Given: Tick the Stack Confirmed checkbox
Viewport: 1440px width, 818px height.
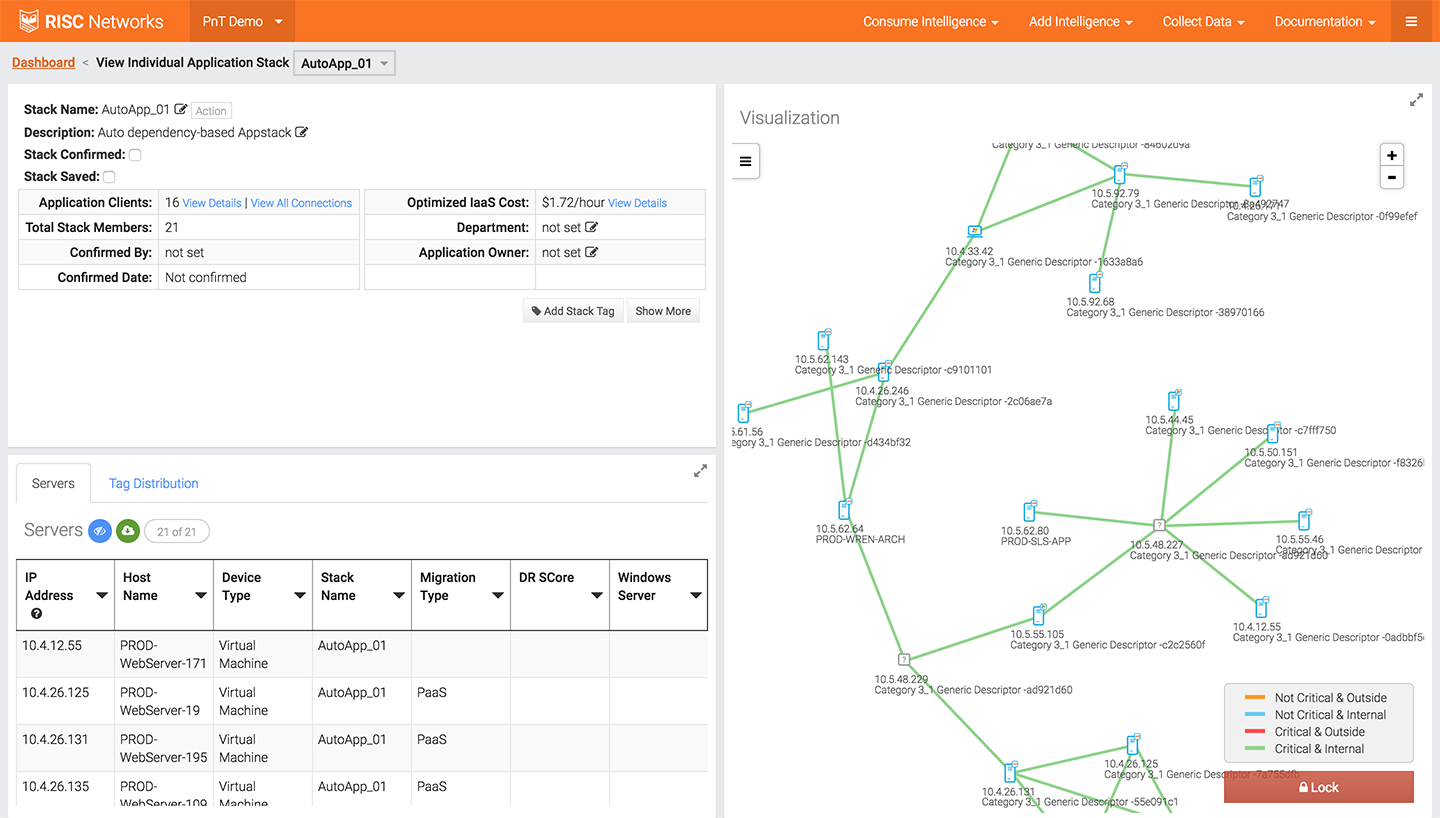Looking at the screenshot, I should [135, 155].
